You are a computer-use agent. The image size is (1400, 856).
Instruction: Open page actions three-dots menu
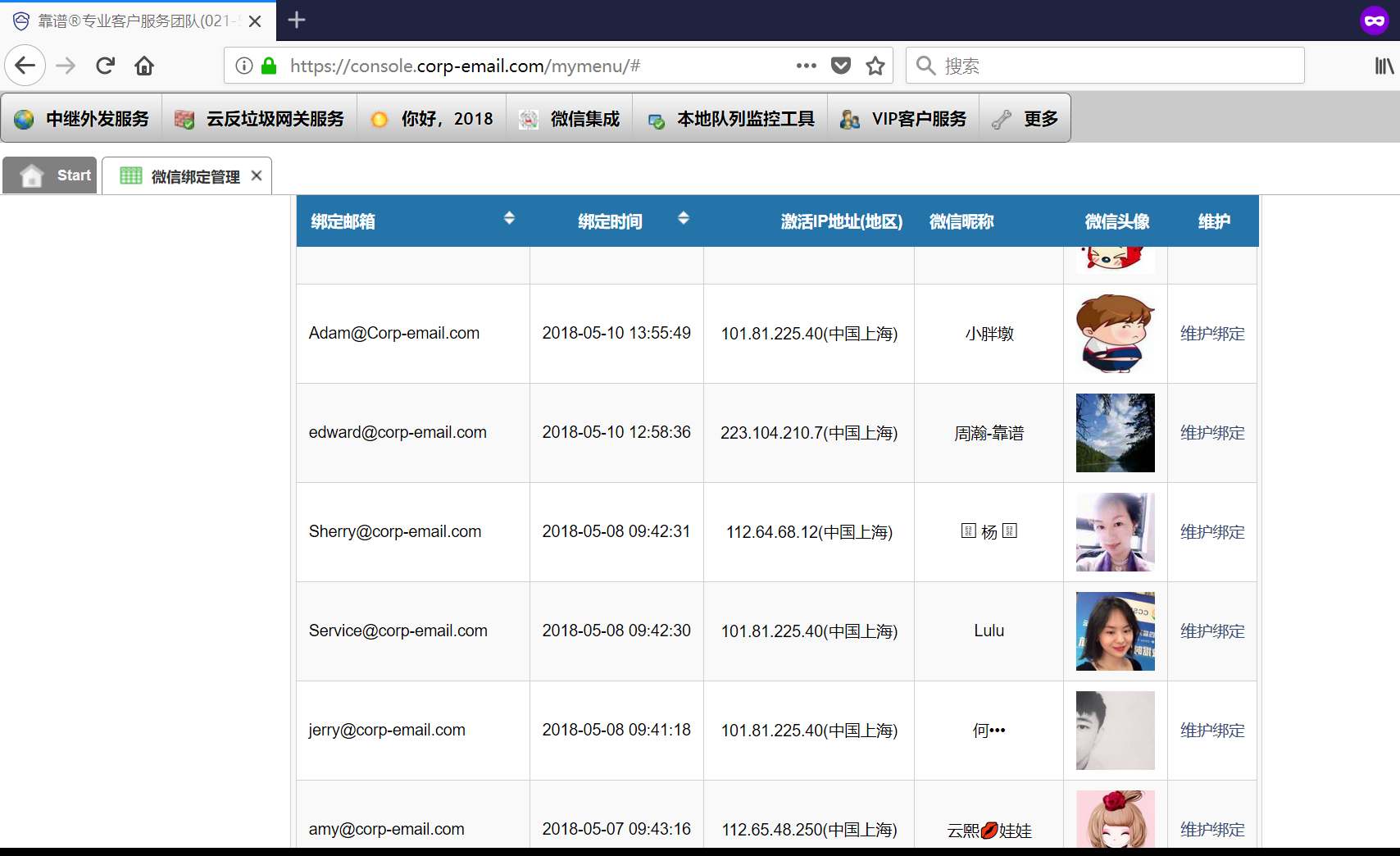coord(806,66)
